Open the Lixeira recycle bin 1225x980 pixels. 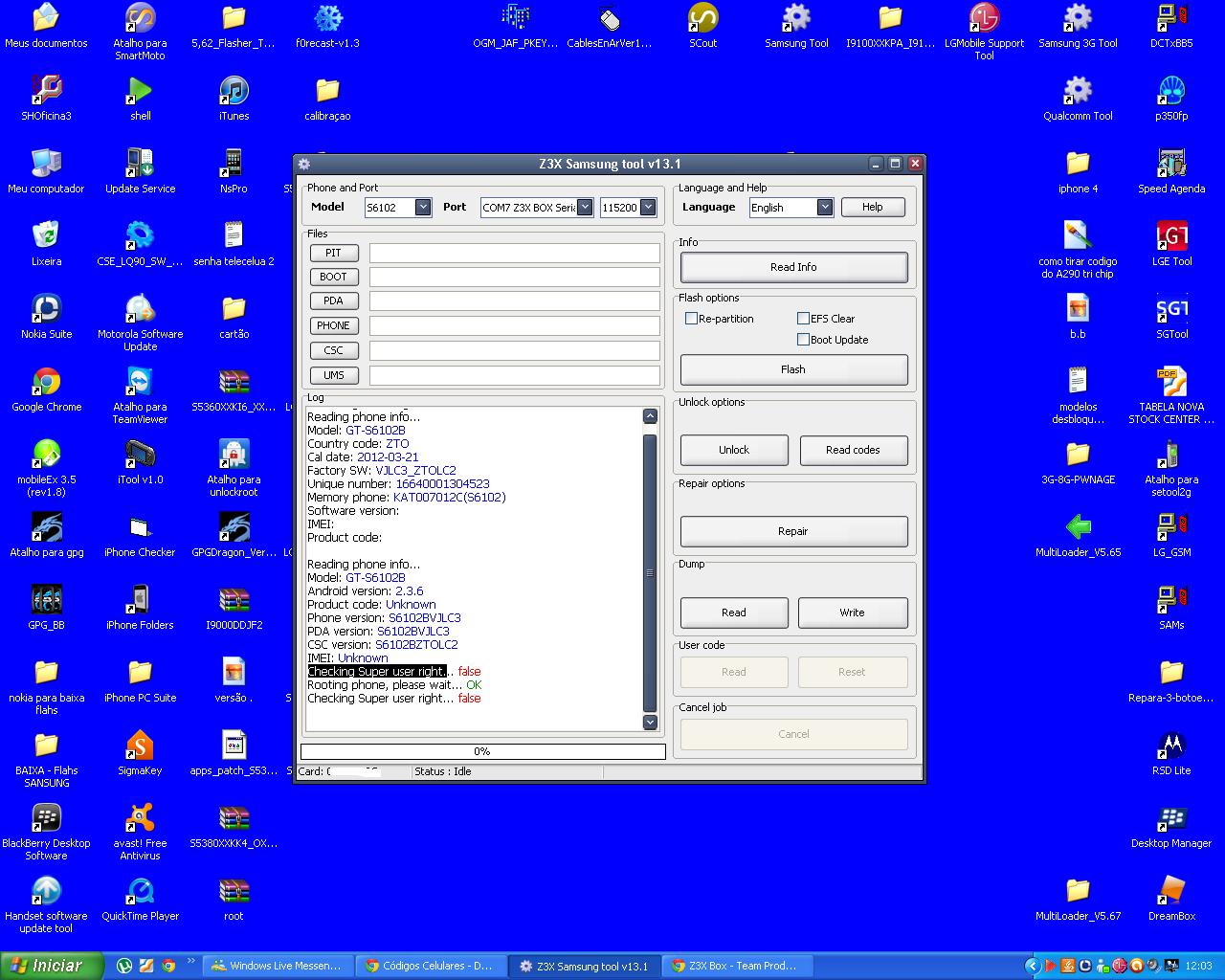[46, 244]
